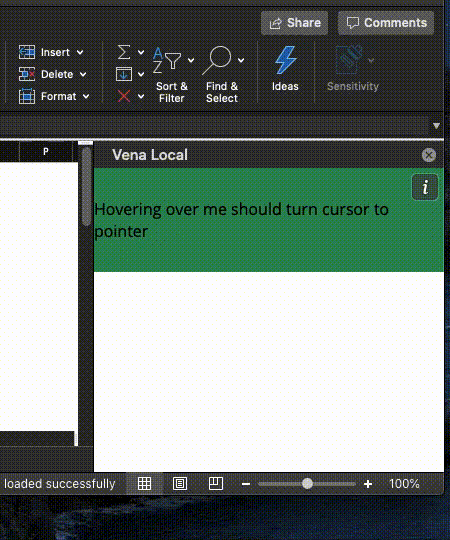The width and height of the screenshot is (450, 540).
Task: Switch to Page Layout view
Action: coord(180,484)
